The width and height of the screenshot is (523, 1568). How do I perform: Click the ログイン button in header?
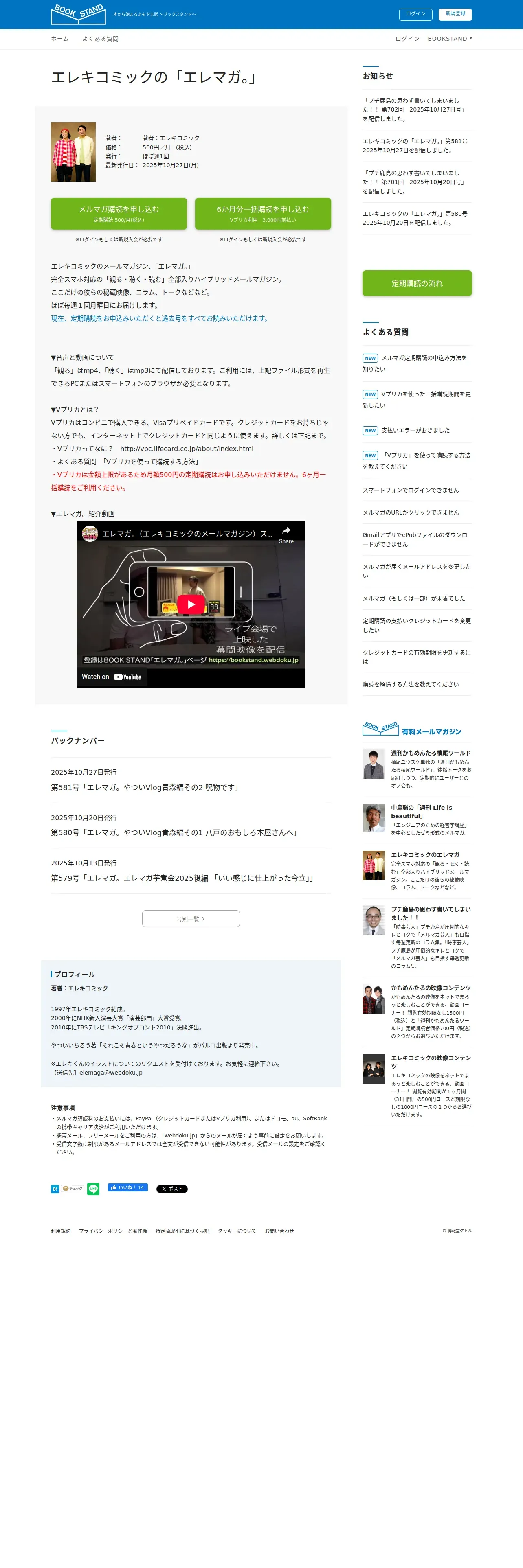(416, 14)
